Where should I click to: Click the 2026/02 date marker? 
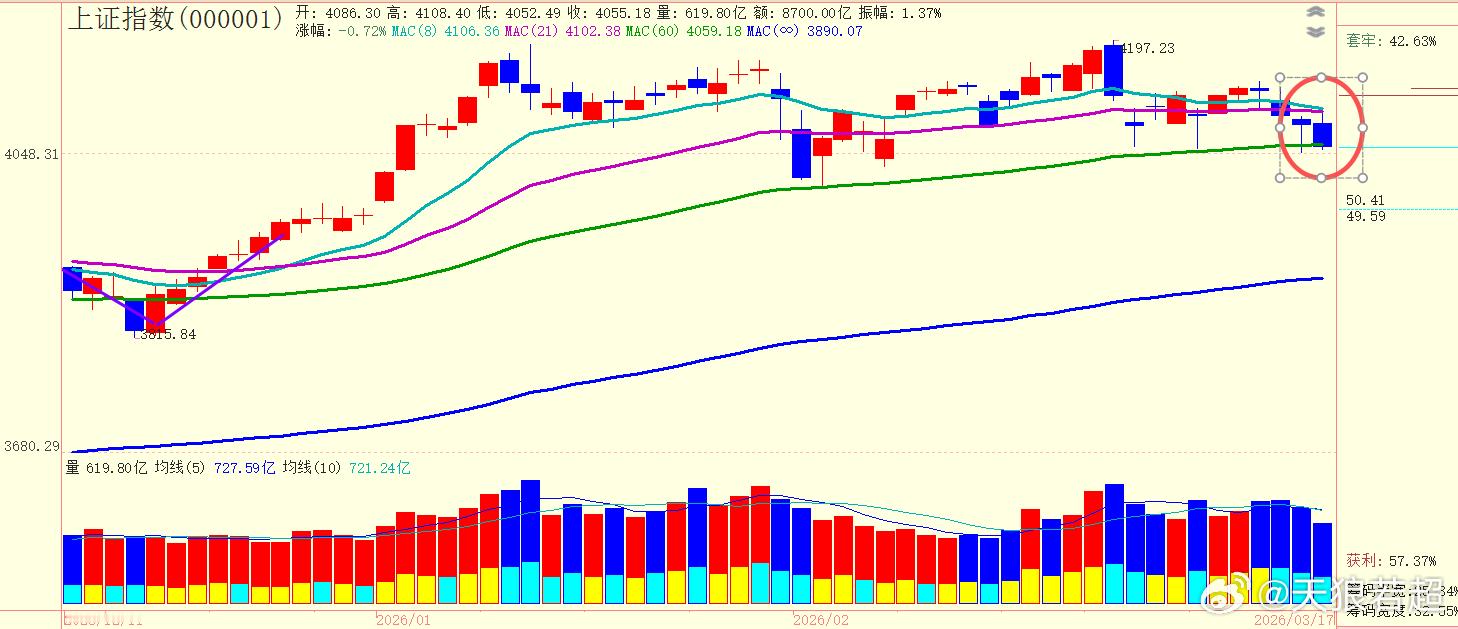click(820, 620)
